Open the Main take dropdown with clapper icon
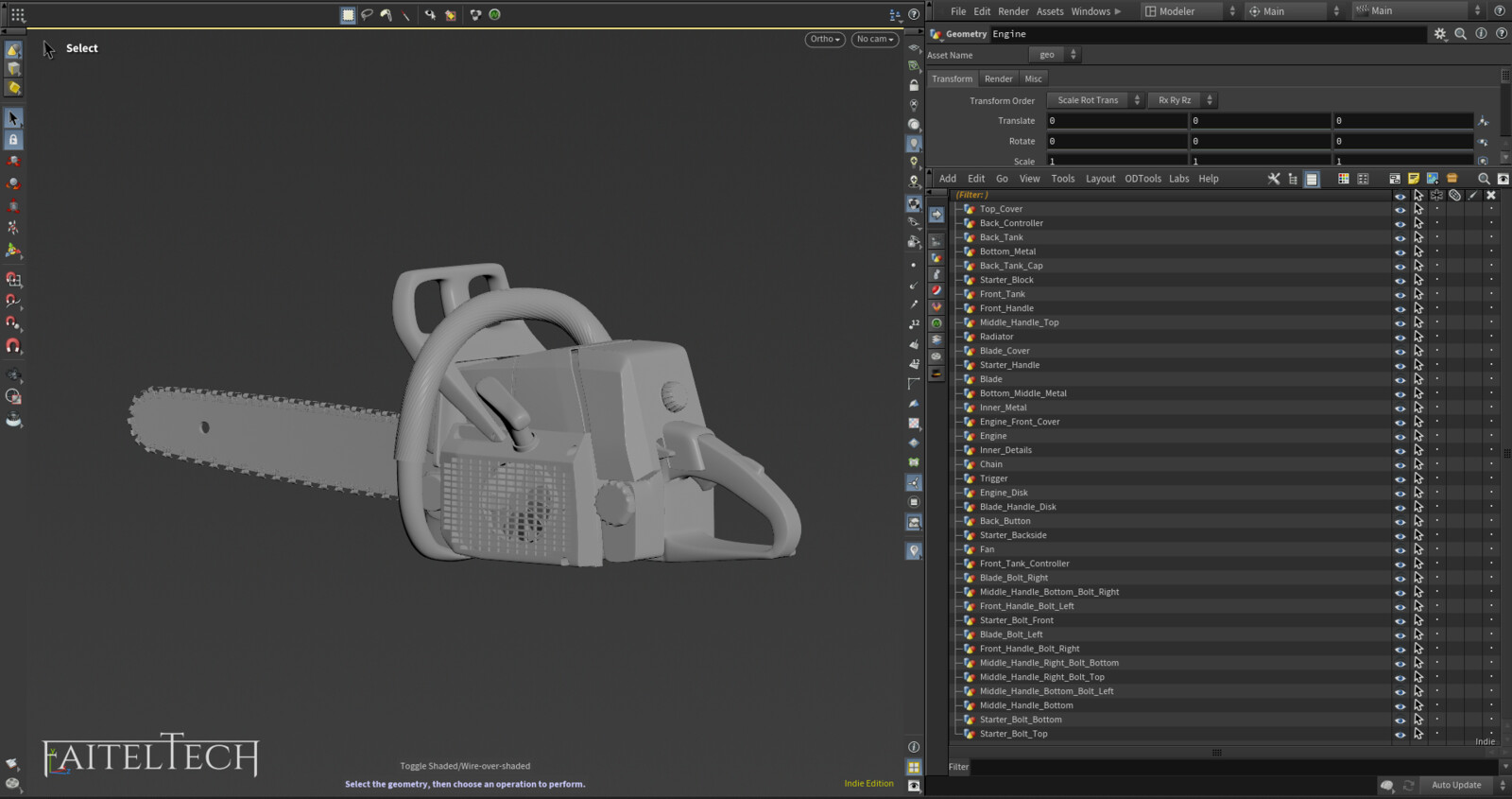Image resolution: width=1512 pixels, height=799 pixels. click(1418, 10)
